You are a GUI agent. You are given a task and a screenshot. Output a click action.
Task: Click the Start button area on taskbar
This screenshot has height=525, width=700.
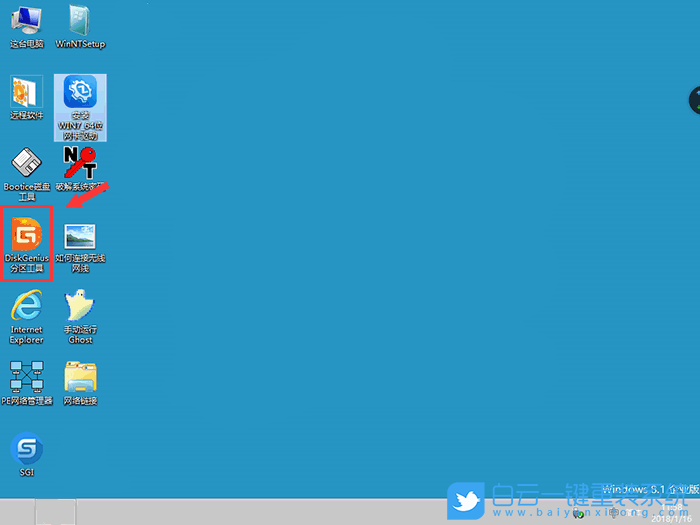click(x=16, y=512)
